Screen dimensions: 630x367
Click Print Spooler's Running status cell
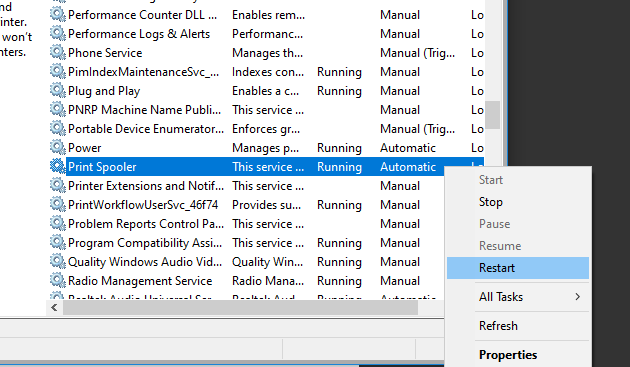(x=339, y=167)
